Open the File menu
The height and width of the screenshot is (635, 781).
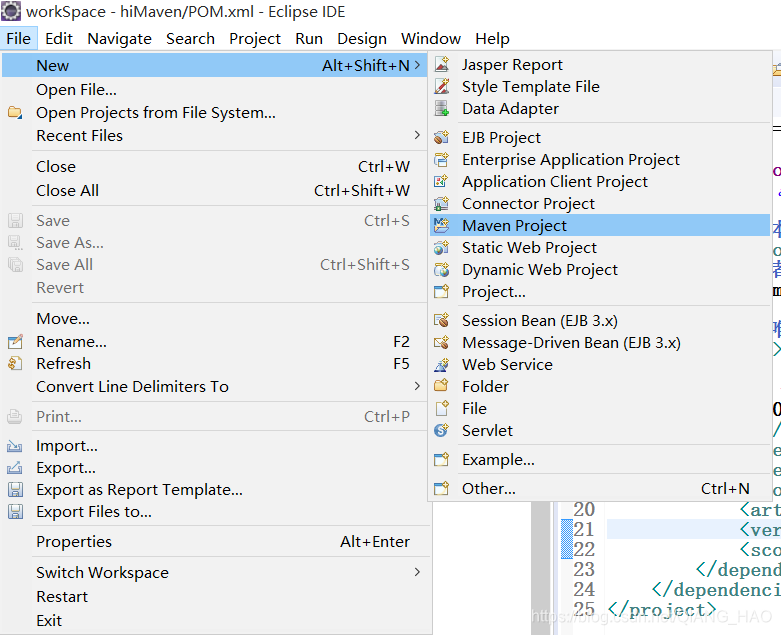tap(18, 38)
